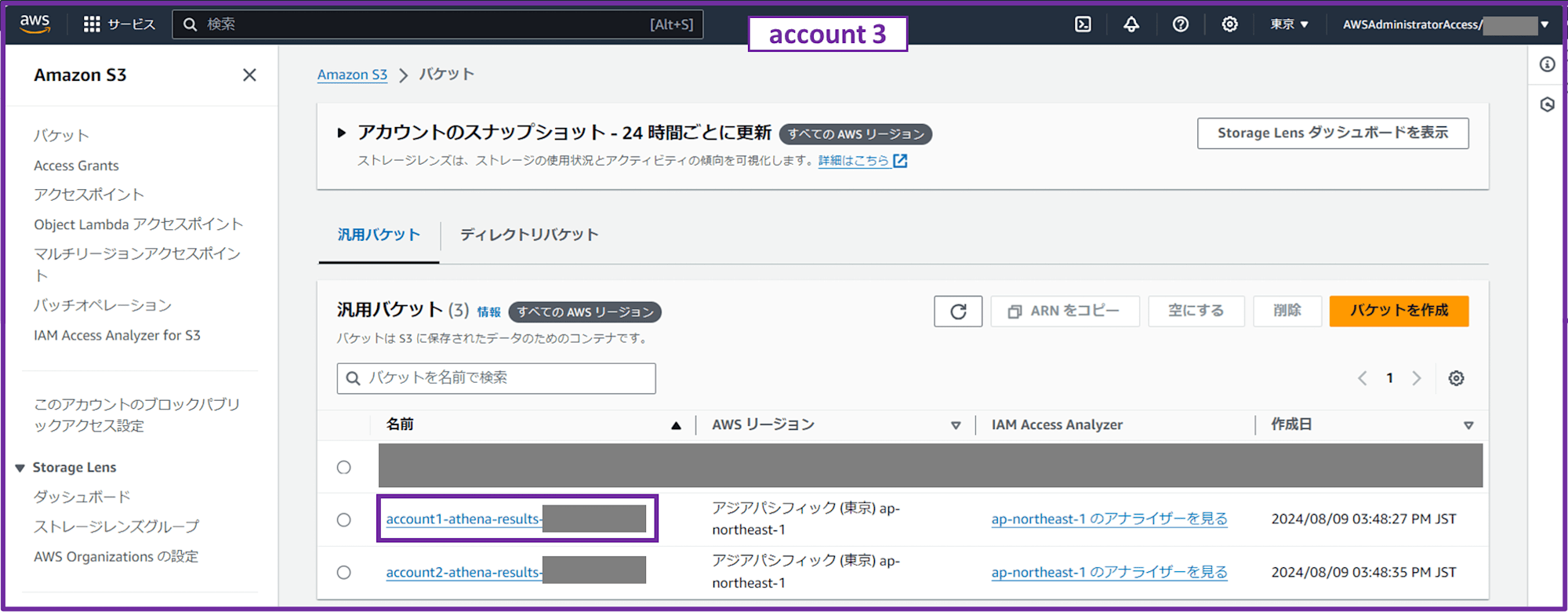
Task: Launch the CloudShell terminal icon
Action: point(1083,24)
